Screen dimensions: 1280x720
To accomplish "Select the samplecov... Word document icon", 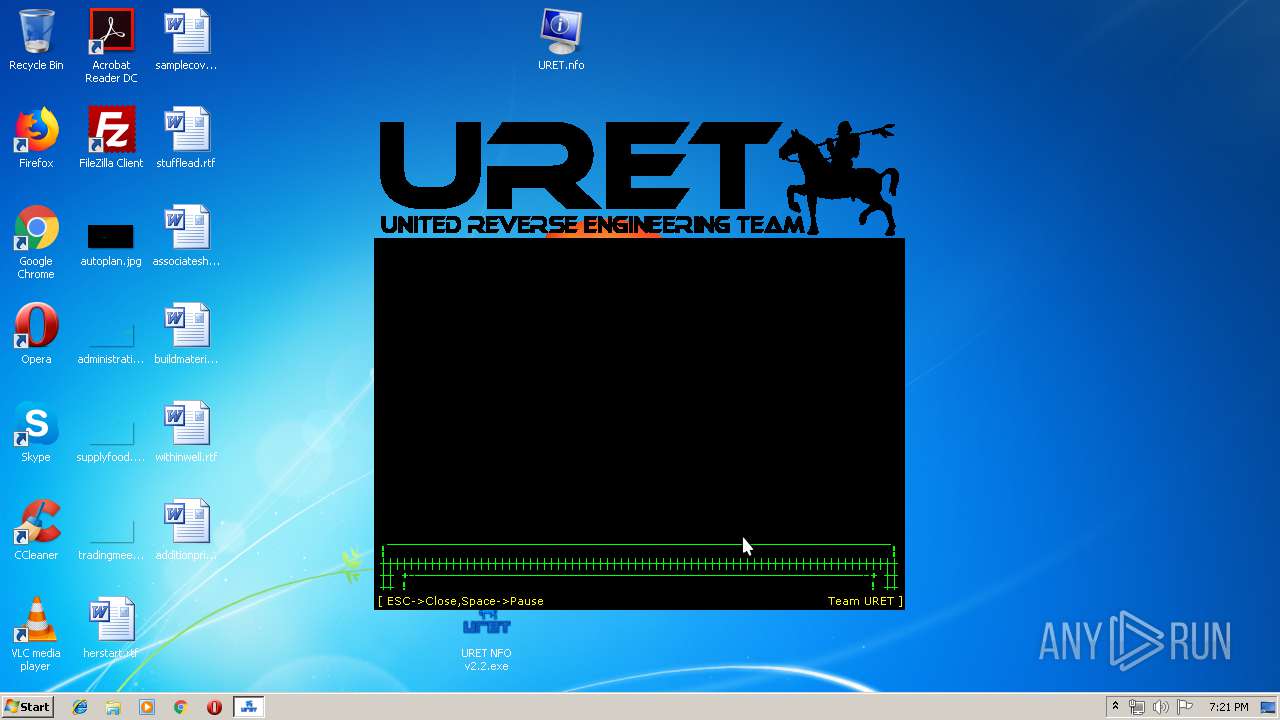I will tap(186, 41).
